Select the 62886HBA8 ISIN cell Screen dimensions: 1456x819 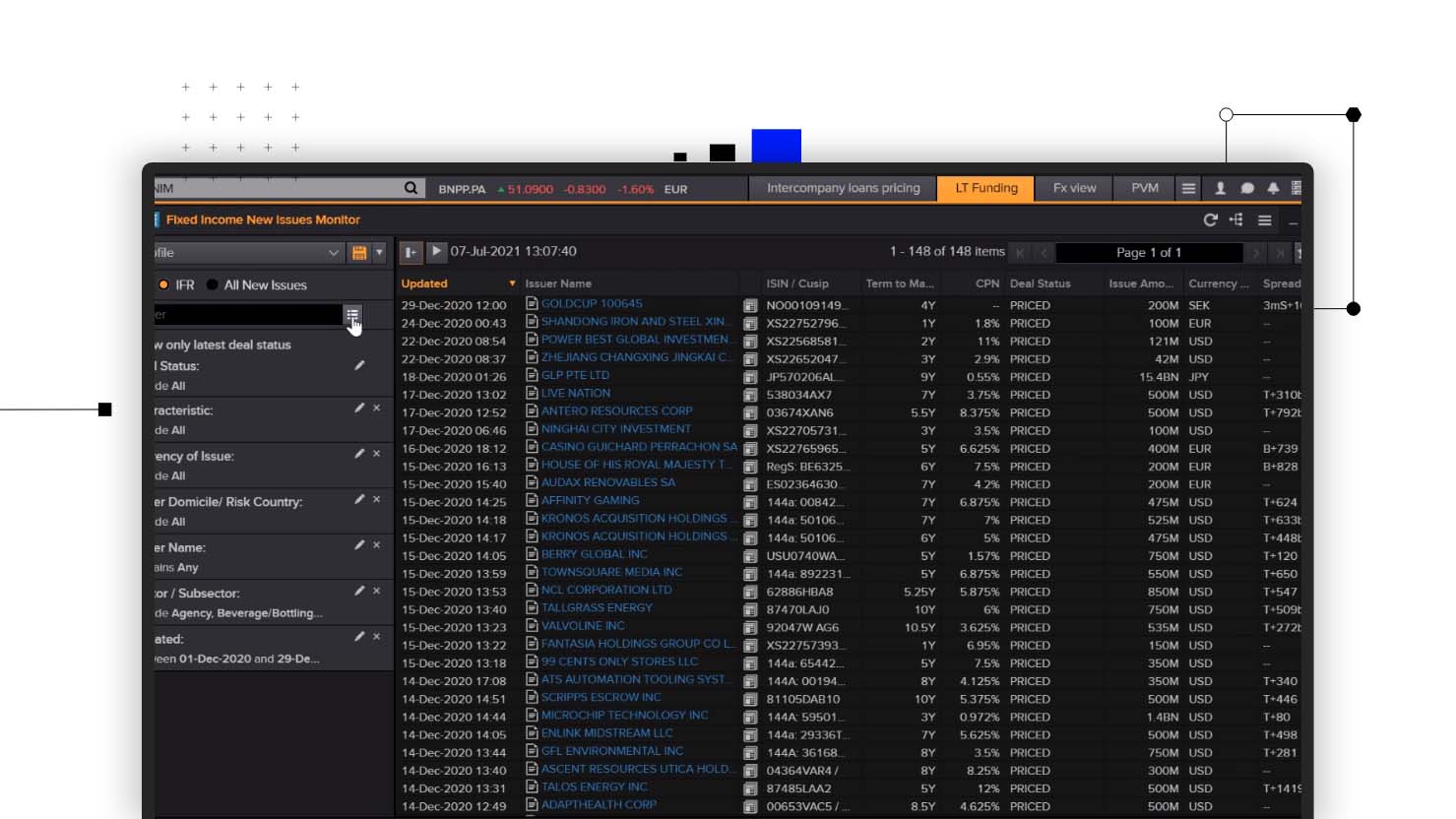(x=800, y=592)
